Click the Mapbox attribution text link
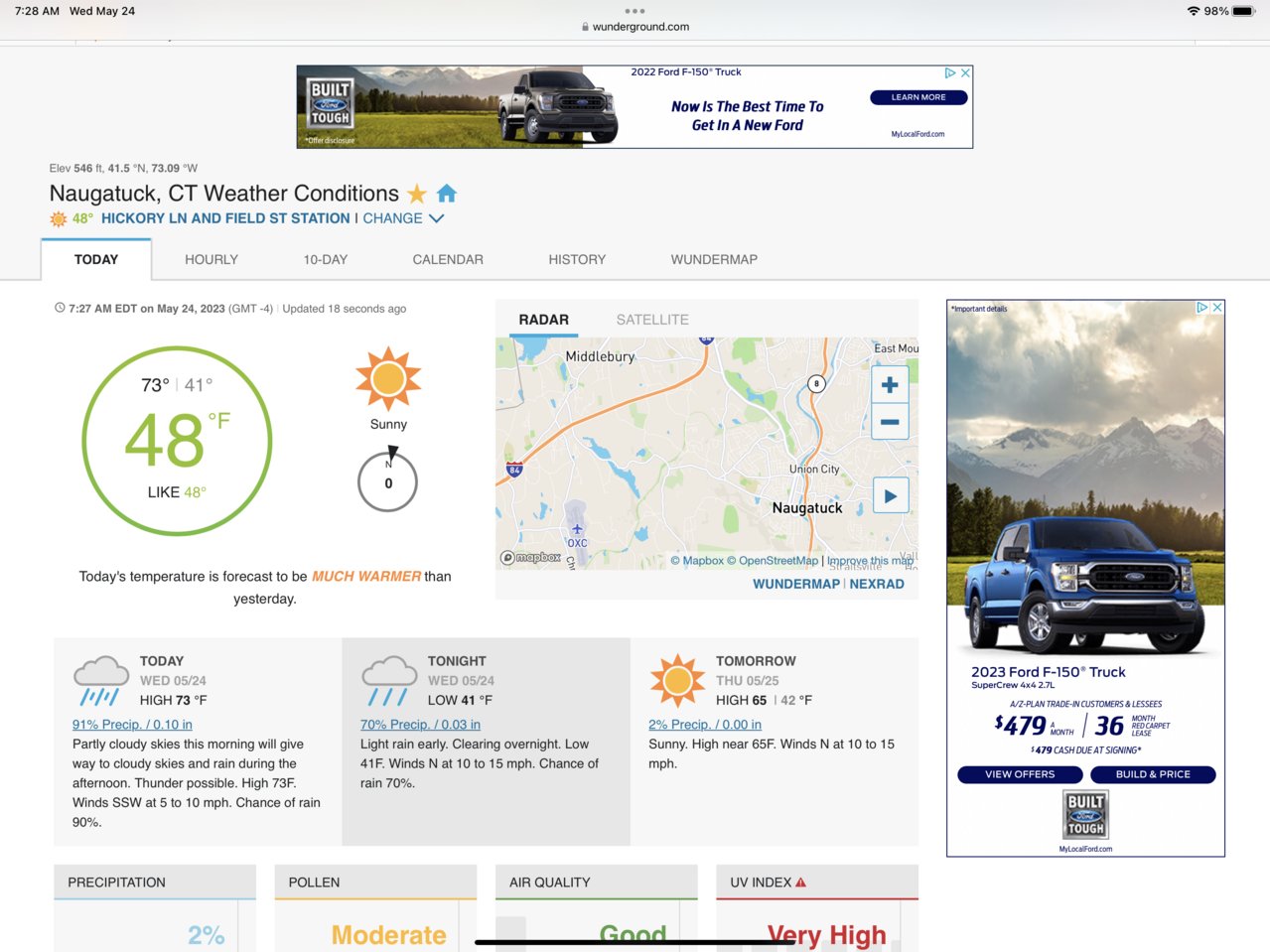This screenshot has width=1270, height=952. 697,561
